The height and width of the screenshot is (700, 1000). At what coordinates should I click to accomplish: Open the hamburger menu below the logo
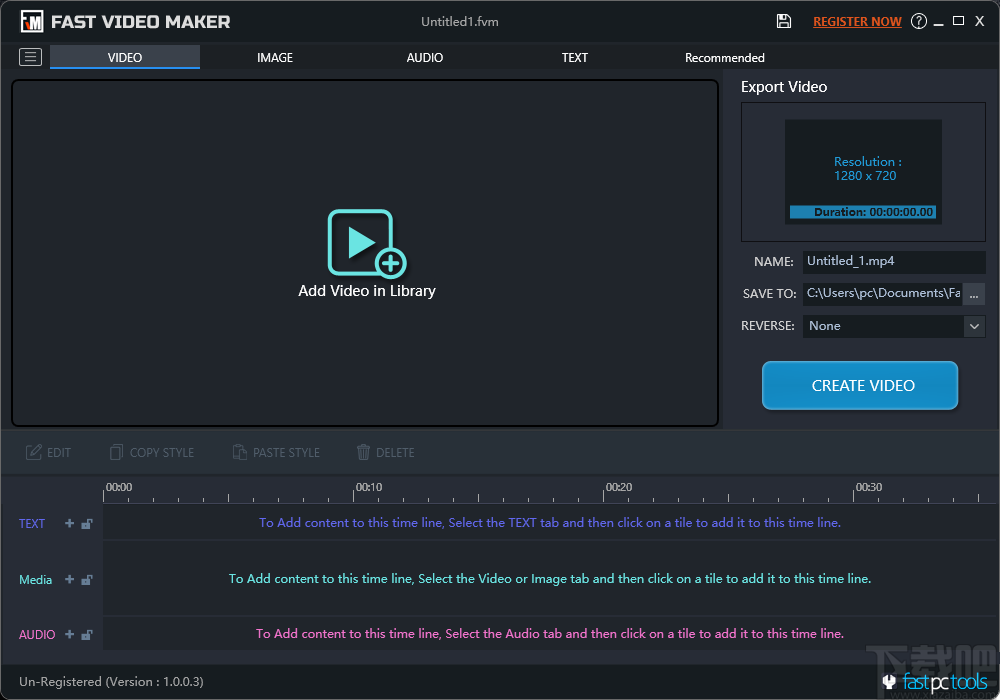(30, 57)
